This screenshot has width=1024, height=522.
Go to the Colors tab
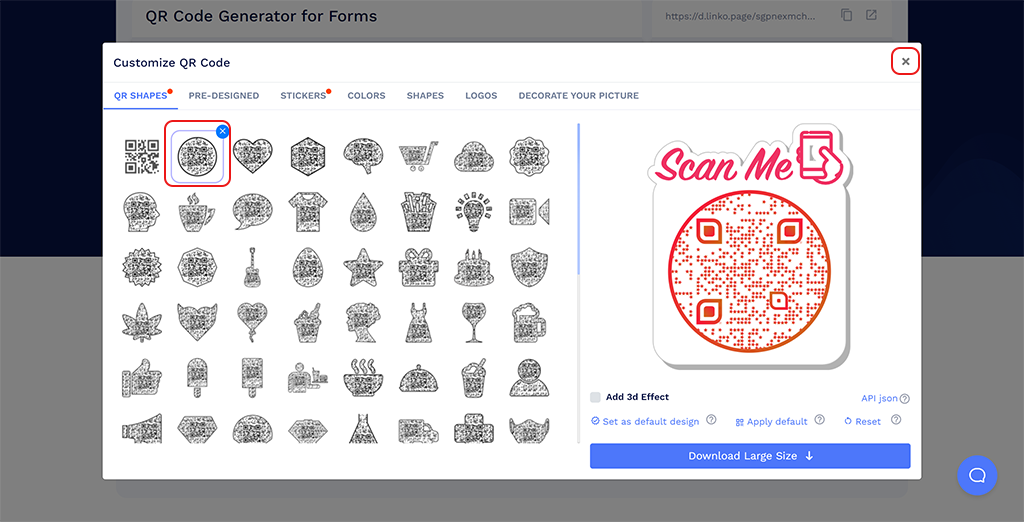(x=366, y=96)
